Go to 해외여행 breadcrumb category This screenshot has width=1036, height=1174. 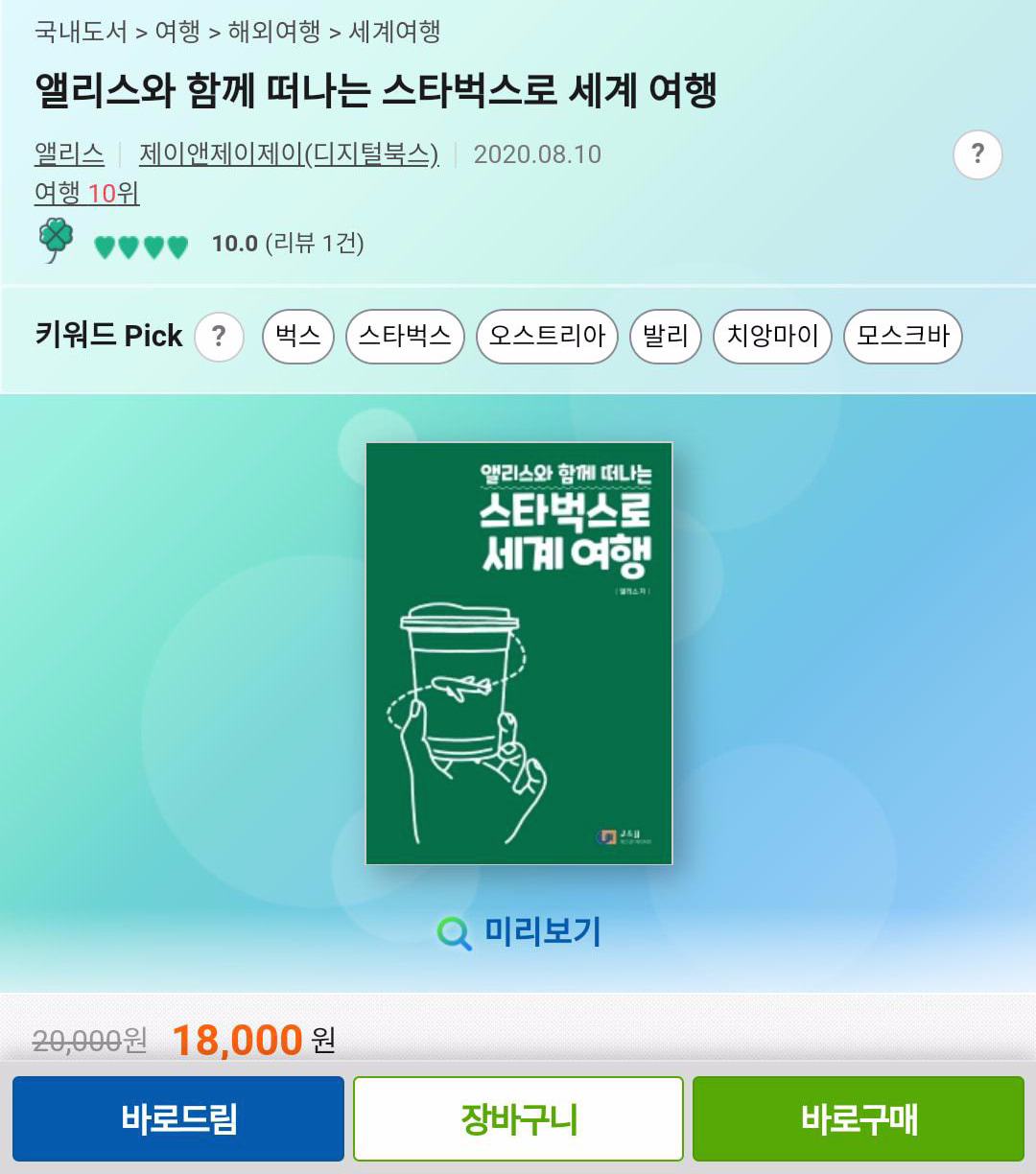point(274,32)
